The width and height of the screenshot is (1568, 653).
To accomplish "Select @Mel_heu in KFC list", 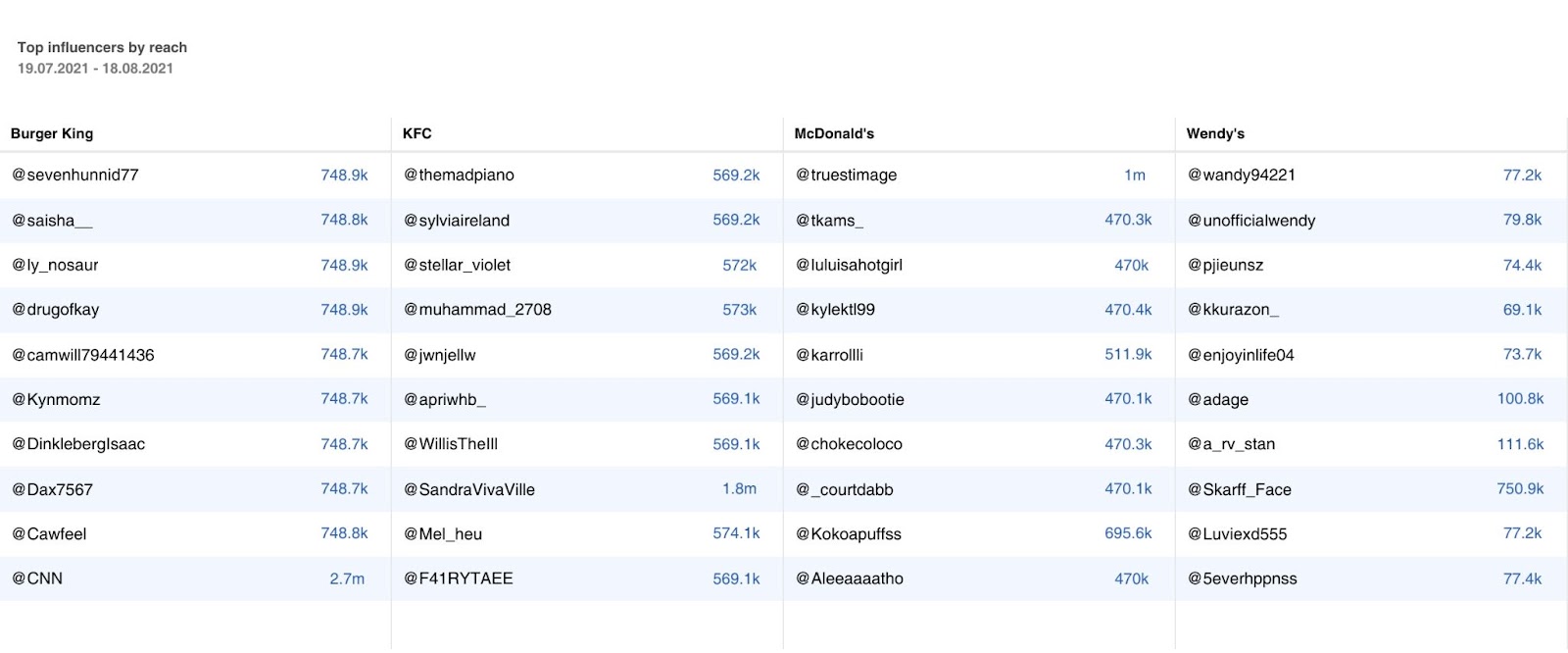I will (x=443, y=534).
